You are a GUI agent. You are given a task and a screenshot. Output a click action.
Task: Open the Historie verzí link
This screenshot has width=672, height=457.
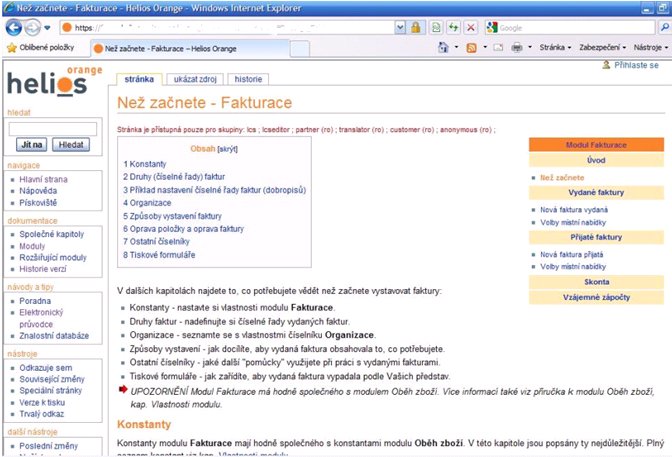43,269
